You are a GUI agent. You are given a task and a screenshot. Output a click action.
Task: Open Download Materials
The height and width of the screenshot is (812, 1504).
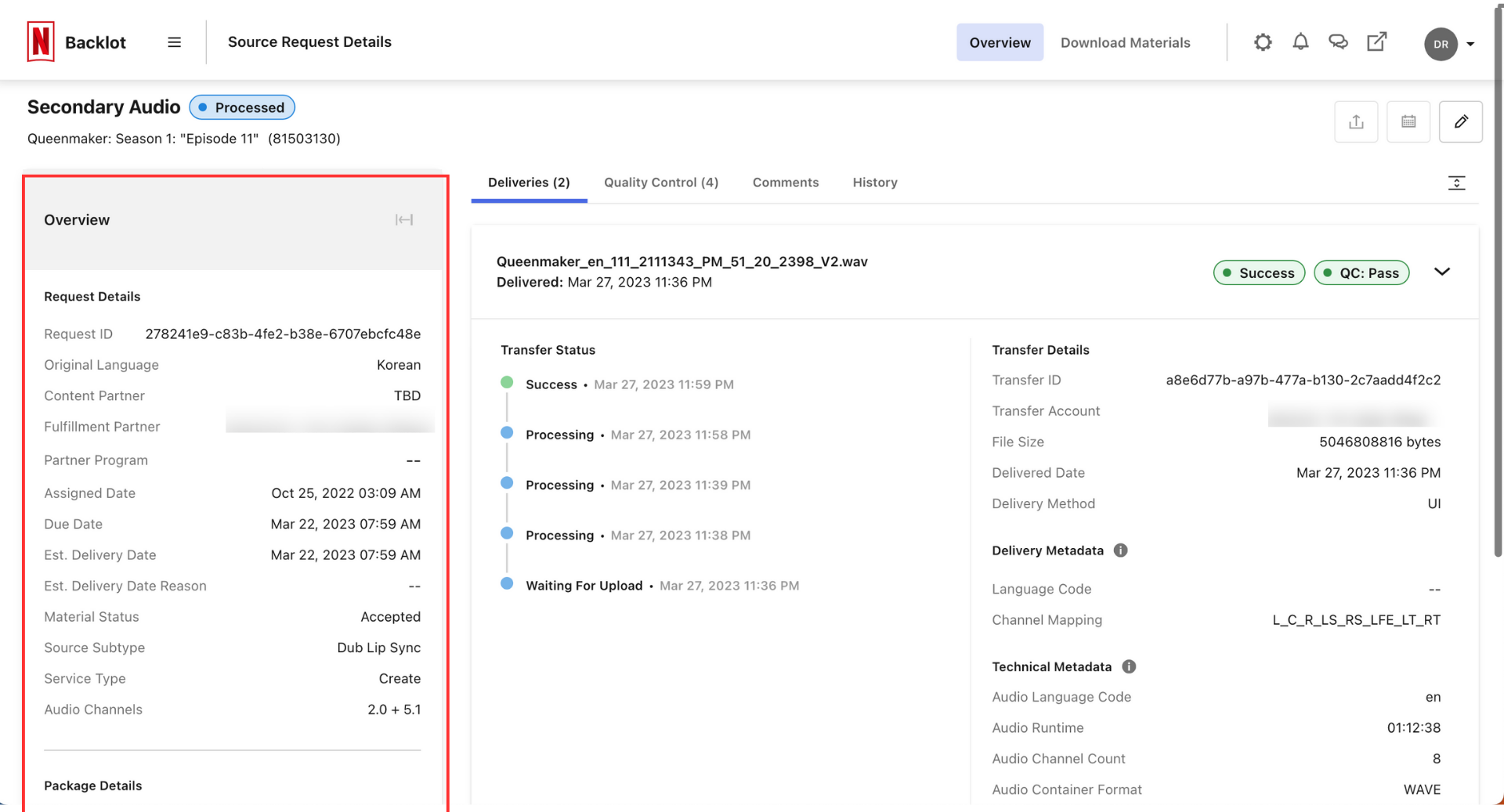tap(1125, 42)
